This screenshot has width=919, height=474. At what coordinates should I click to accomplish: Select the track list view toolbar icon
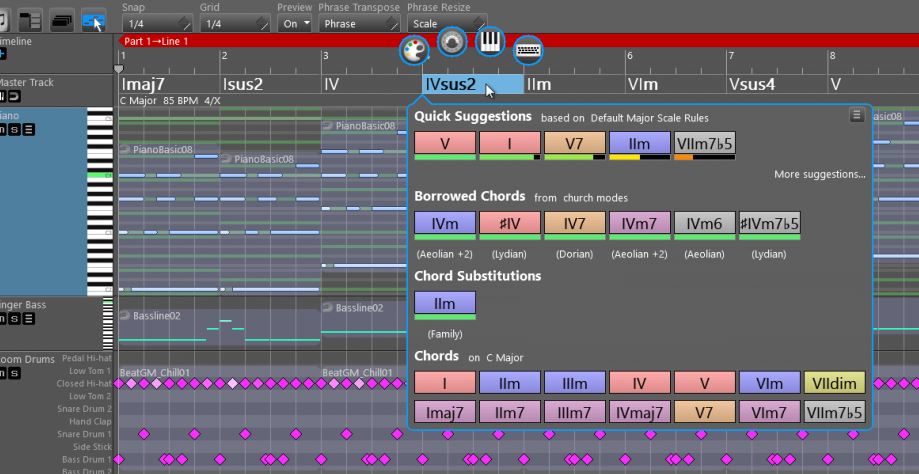tap(30, 22)
